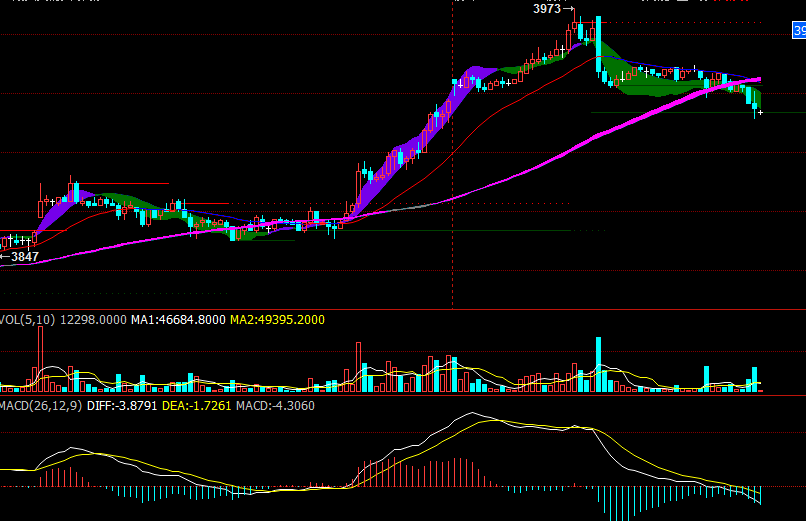
Task: Click the 3847 low price marker
Action: [22, 257]
